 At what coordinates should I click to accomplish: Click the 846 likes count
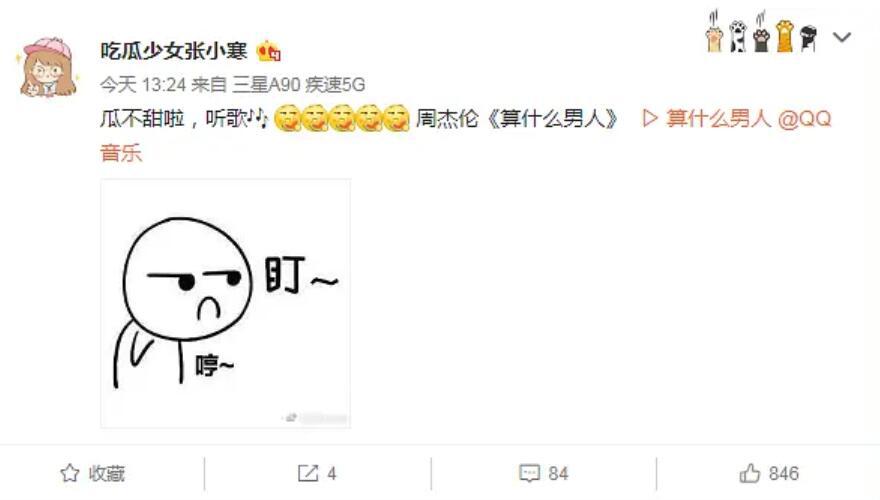tap(783, 474)
